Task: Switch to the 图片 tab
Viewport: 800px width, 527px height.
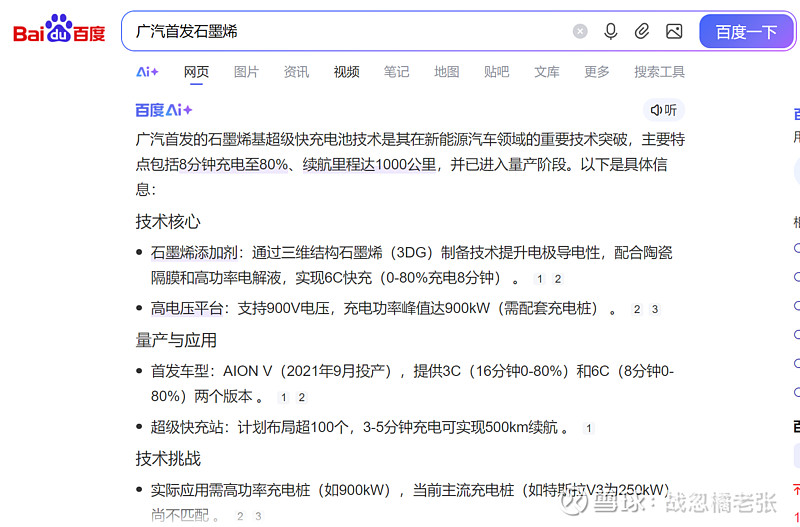Action: [x=246, y=72]
